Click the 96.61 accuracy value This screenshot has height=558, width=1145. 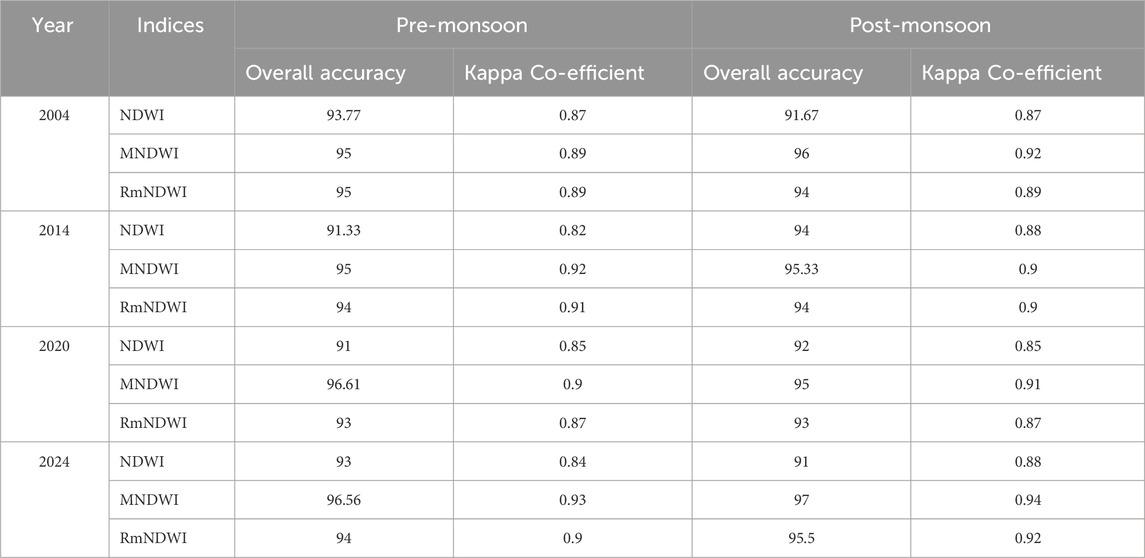[344, 385]
